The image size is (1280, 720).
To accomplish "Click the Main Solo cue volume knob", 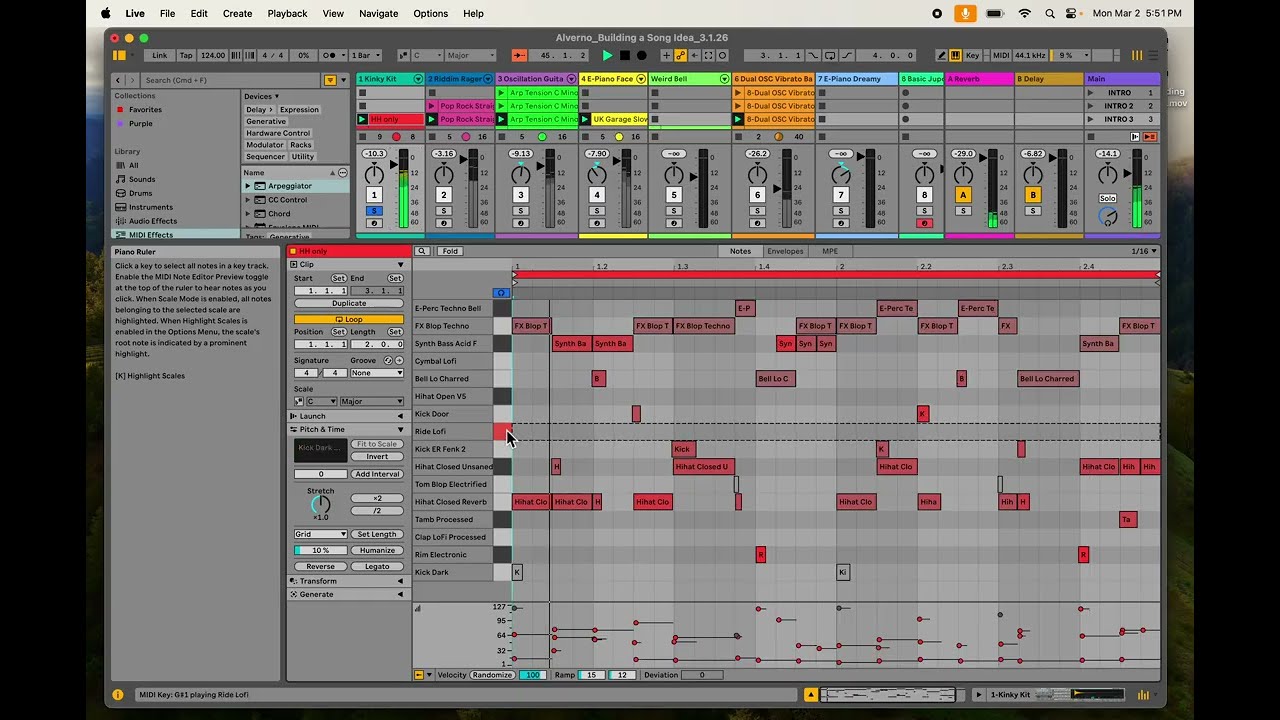I will tap(1107, 215).
